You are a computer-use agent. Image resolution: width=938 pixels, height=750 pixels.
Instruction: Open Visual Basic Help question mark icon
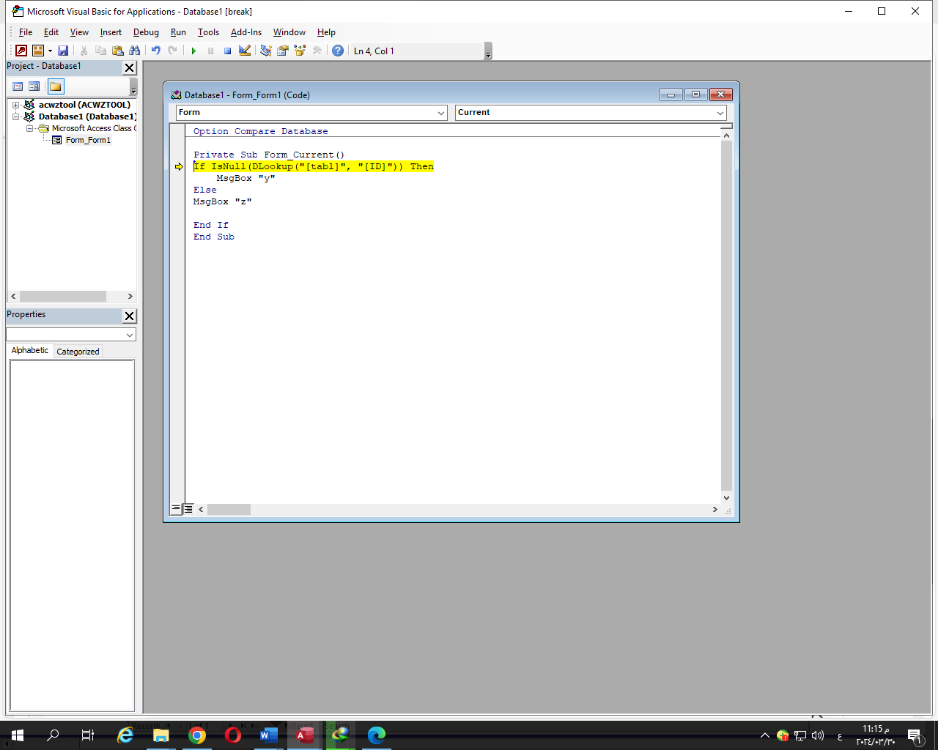[338, 51]
